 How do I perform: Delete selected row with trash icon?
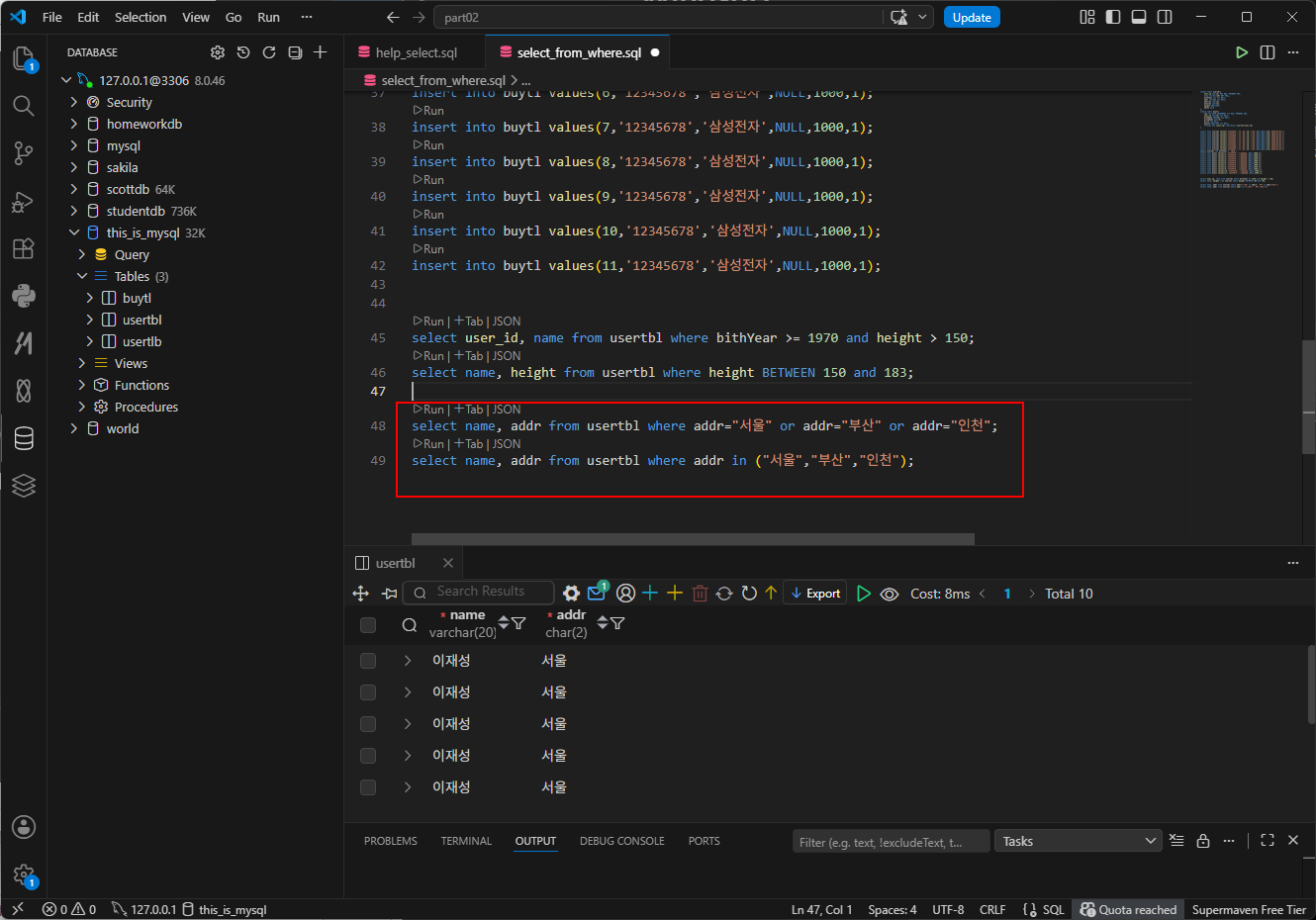tap(701, 594)
